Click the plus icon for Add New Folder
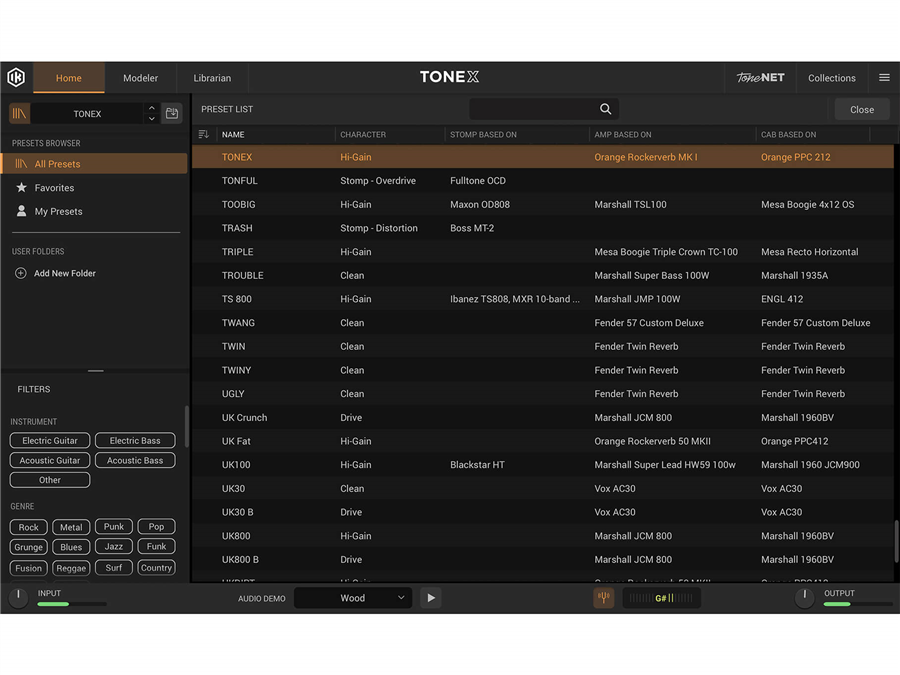Viewport: 900px width, 675px height. coord(20,273)
